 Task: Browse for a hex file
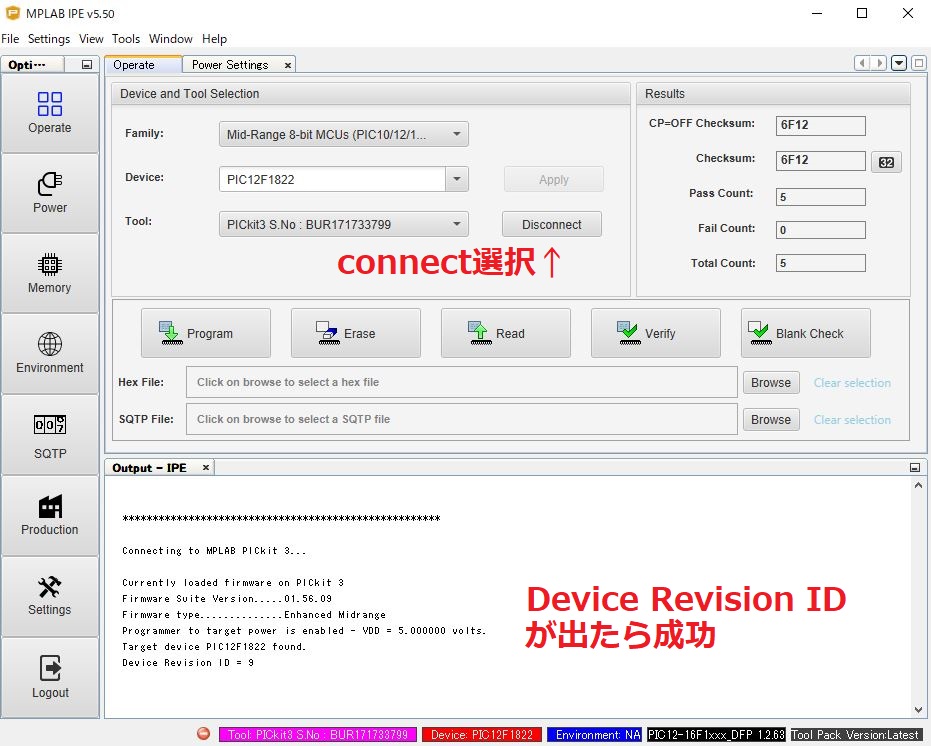click(771, 383)
